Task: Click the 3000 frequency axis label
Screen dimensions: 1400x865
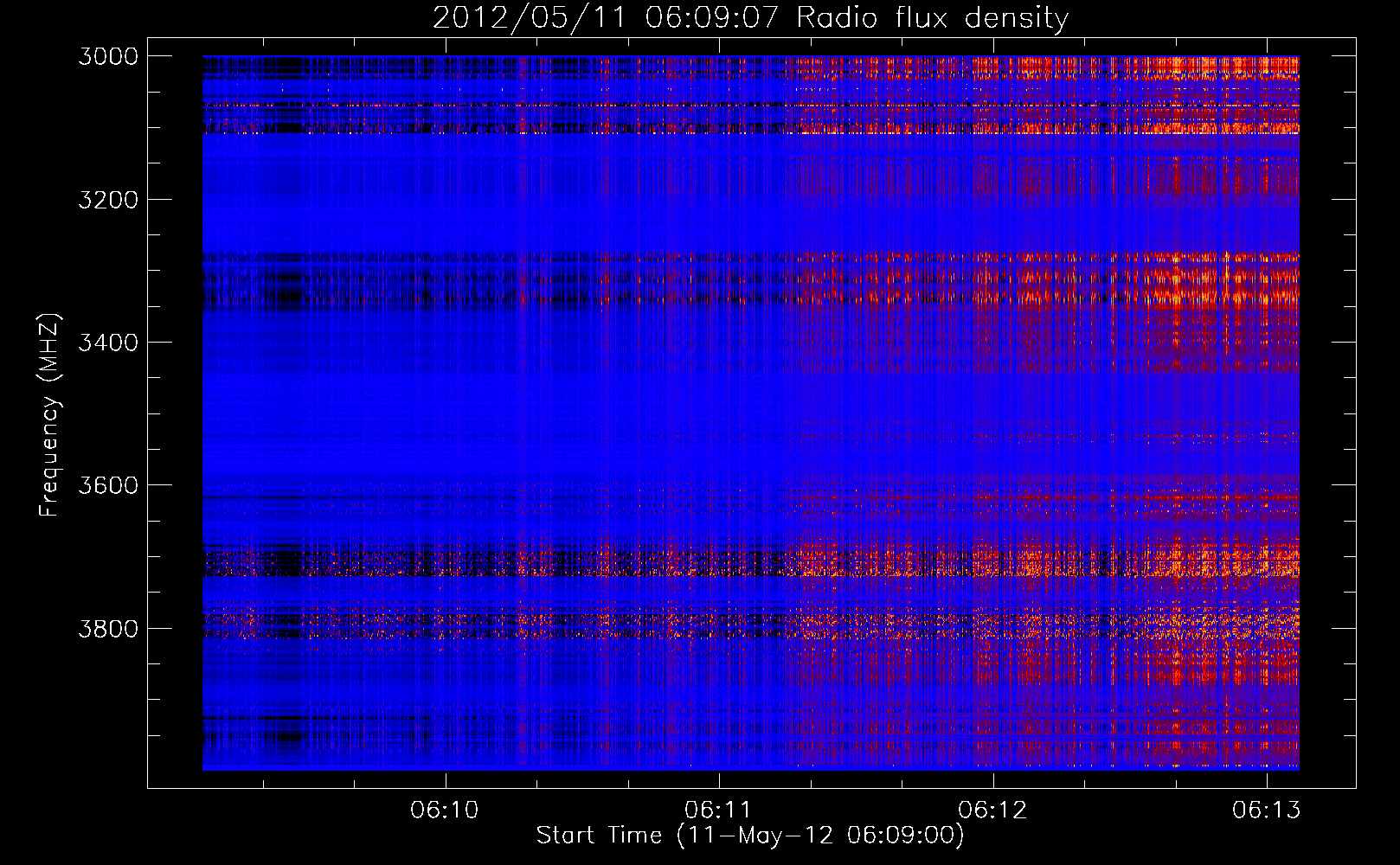Action: pos(108,56)
